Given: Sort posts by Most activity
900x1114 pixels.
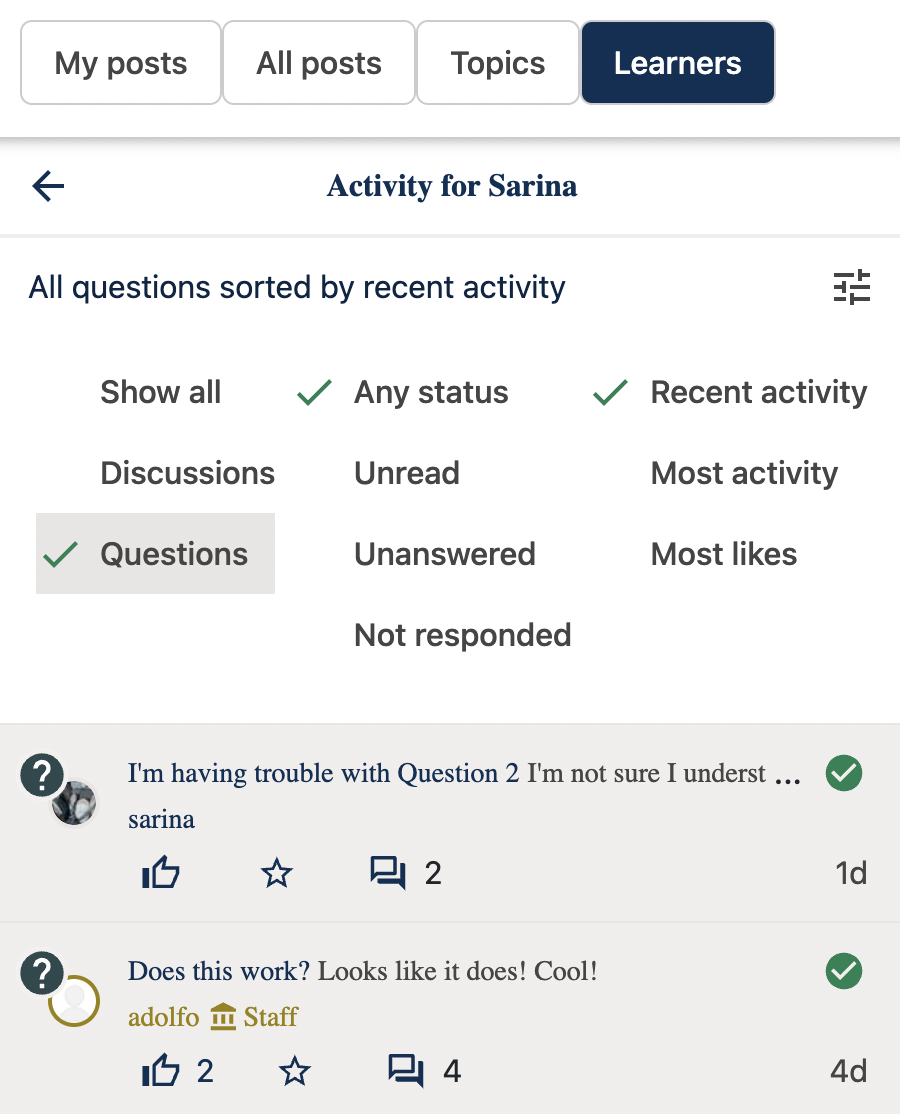Looking at the screenshot, I should [744, 473].
